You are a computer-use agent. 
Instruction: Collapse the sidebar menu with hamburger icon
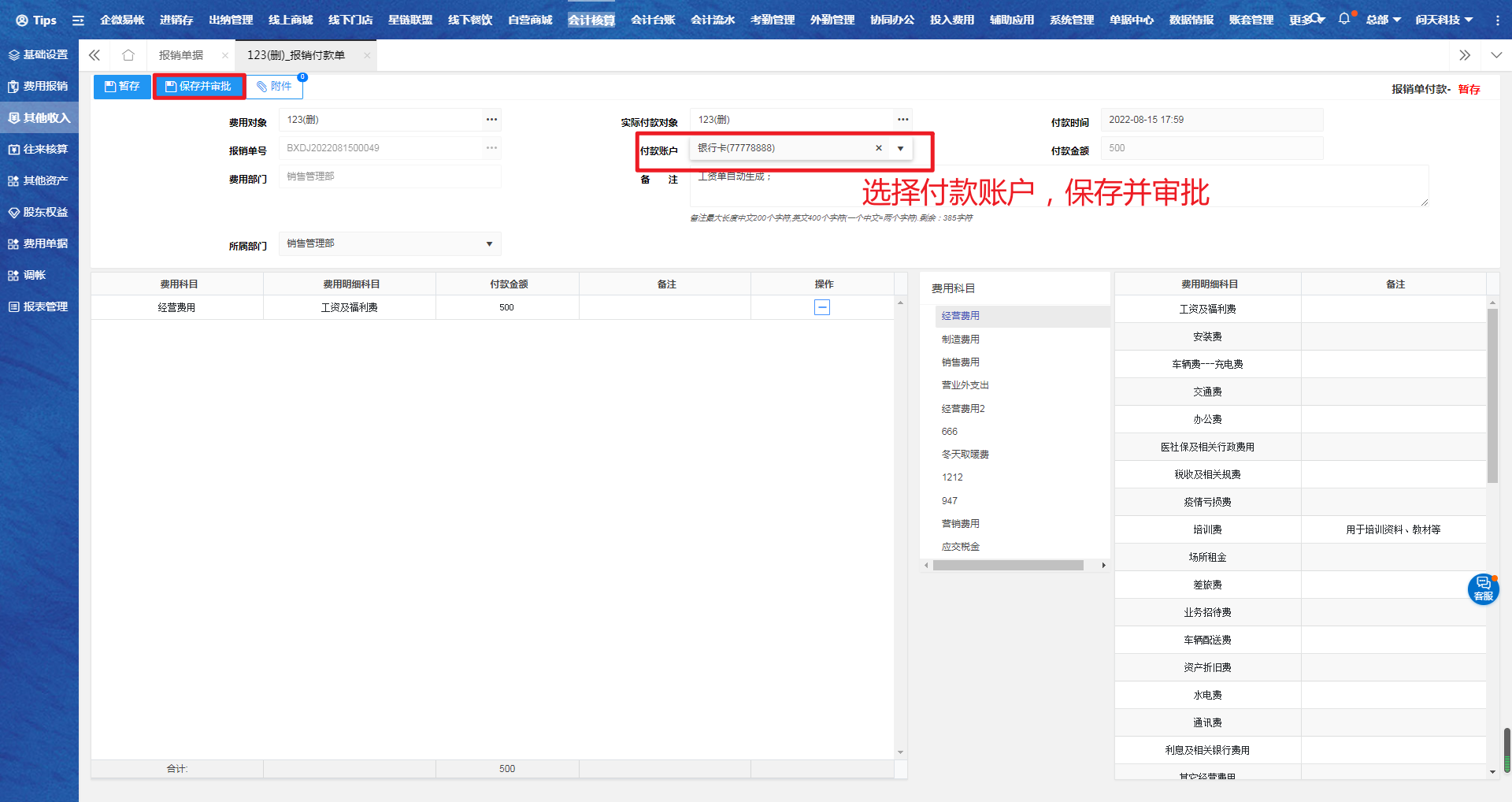point(78,20)
